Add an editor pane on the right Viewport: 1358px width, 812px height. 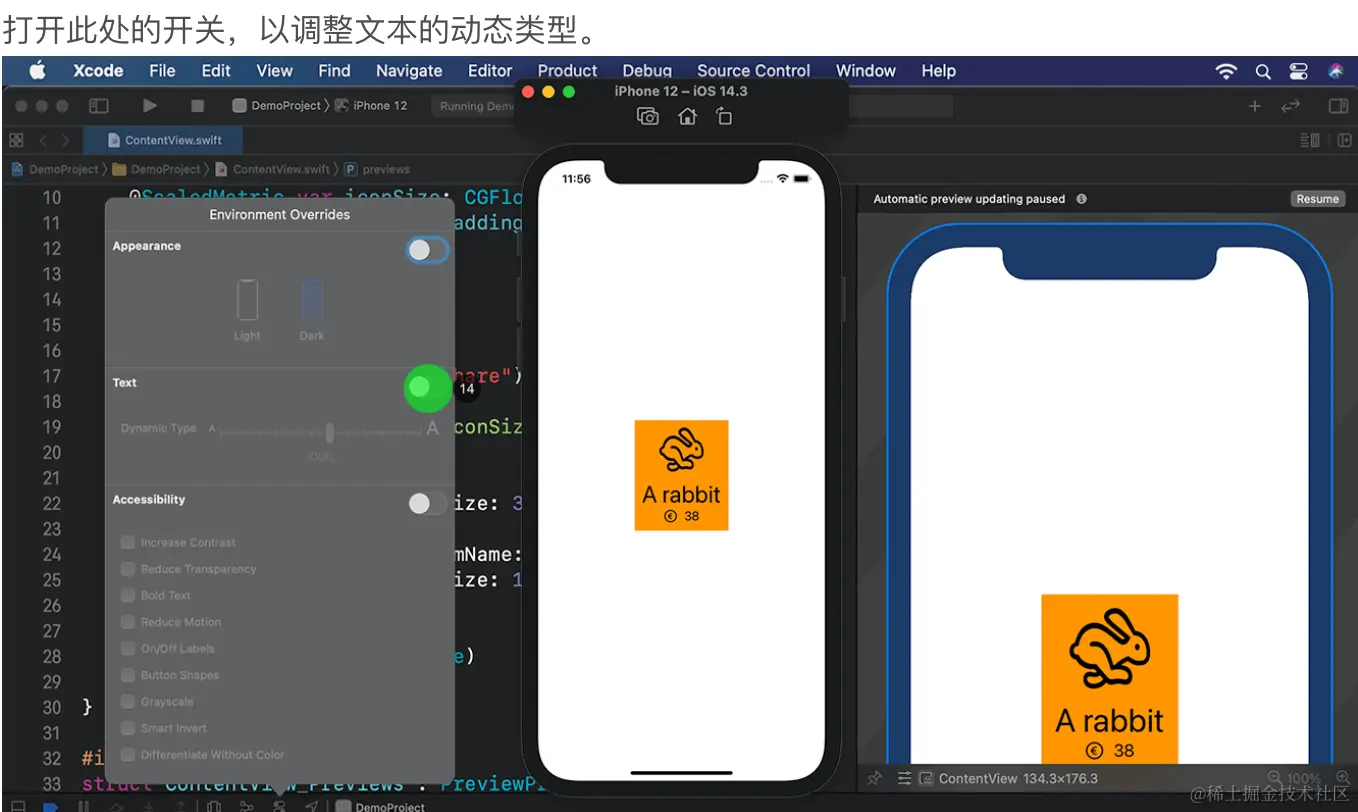(1344, 140)
